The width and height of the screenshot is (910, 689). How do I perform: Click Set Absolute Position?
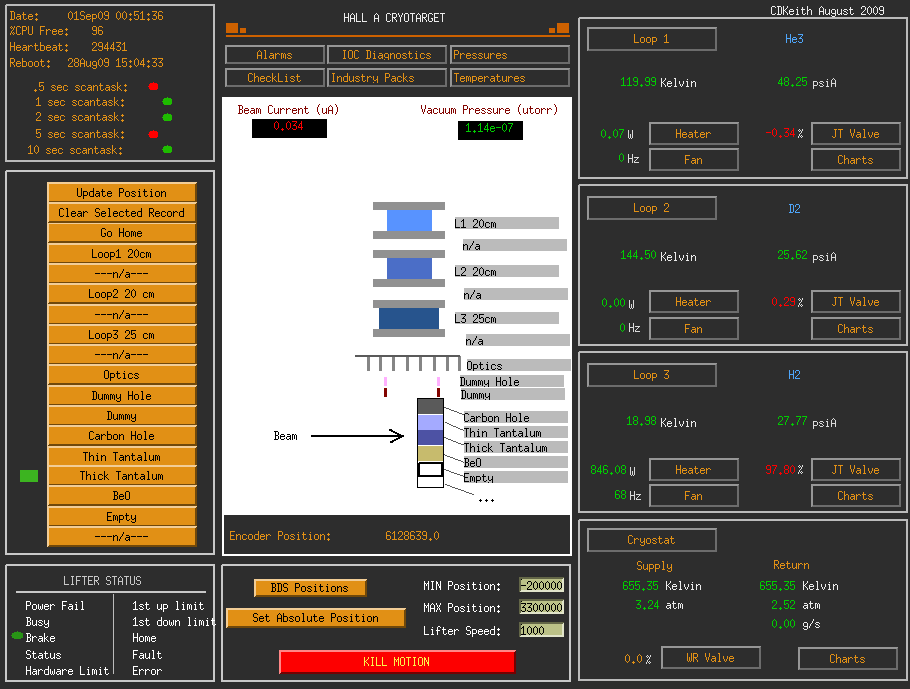315,618
